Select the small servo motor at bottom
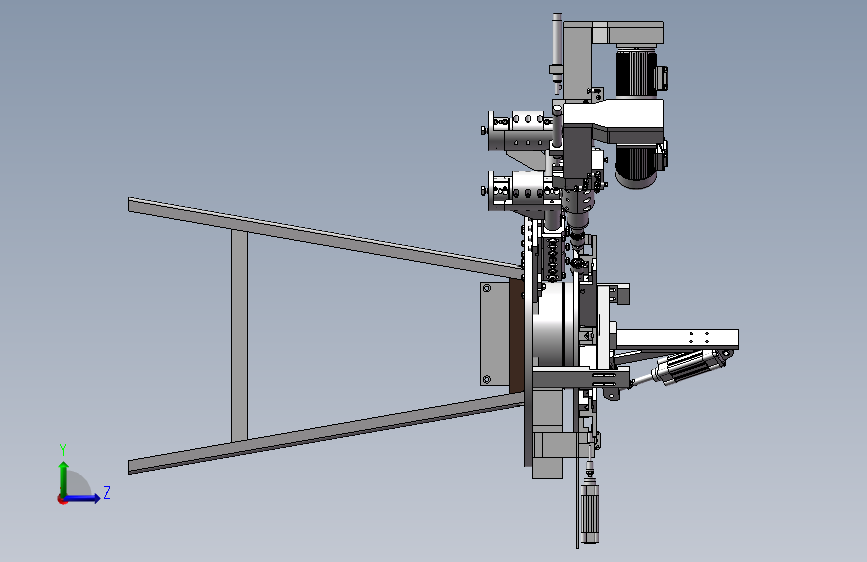This screenshot has height=562, width=867. (589, 512)
